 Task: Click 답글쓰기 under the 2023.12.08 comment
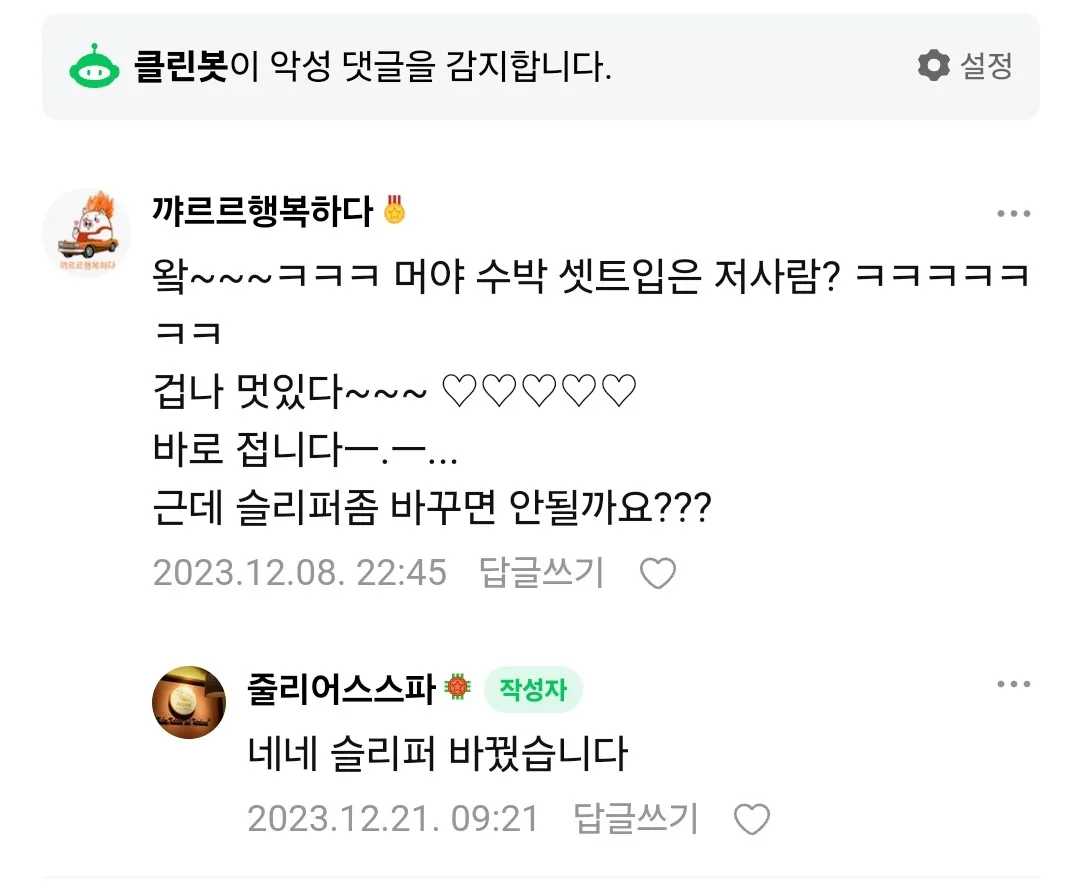(541, 572)
